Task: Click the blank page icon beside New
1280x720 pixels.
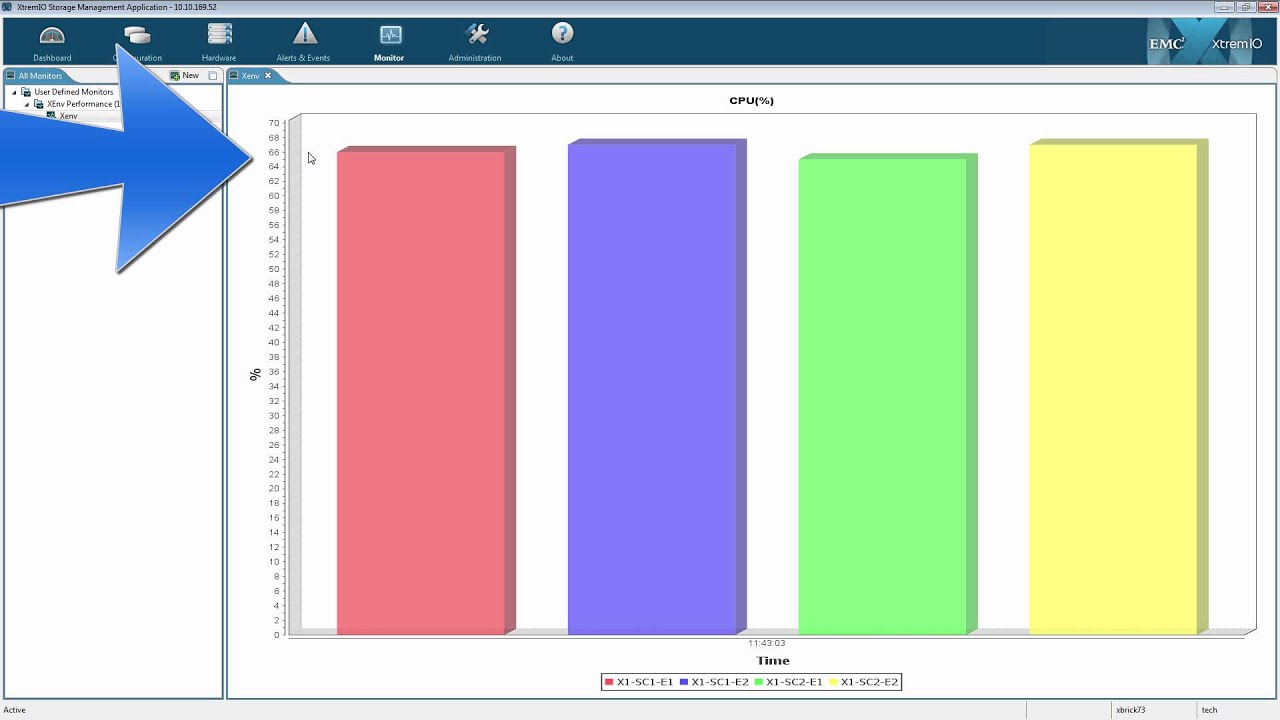Action: 213,76
